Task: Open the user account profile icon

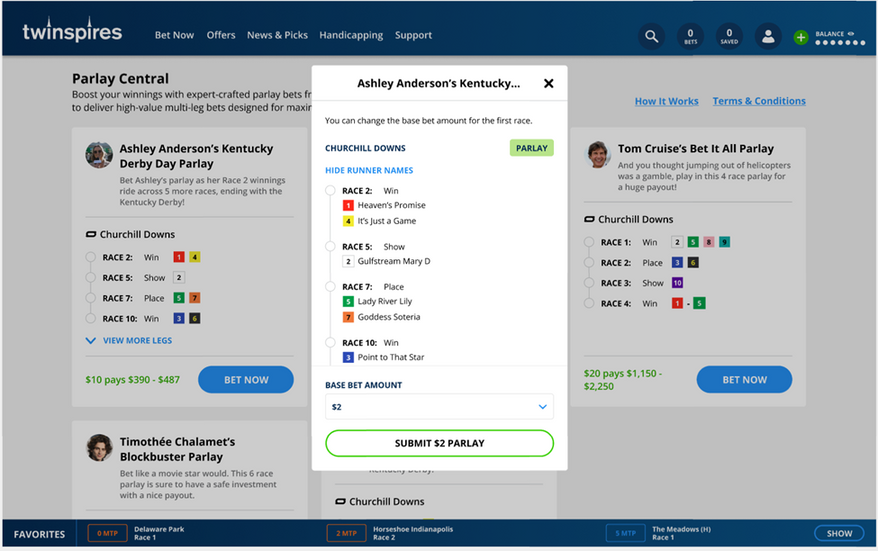Action: [x=768, y=37]
